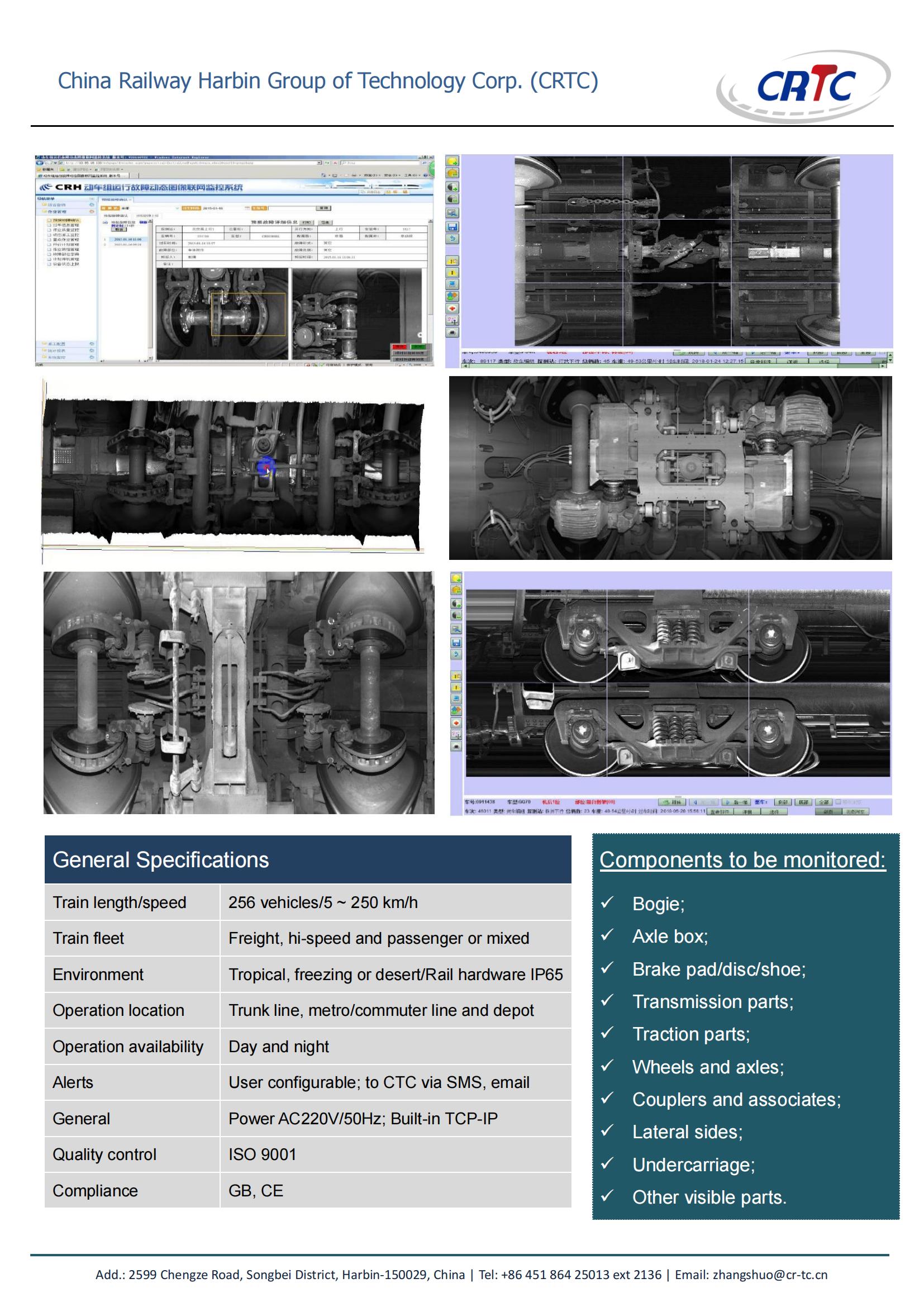Expand third-from-bottom sidebar section in CRH window
Image resolution: width=924 pixels, height=1307 pixels.
click(x=92, y=344)
